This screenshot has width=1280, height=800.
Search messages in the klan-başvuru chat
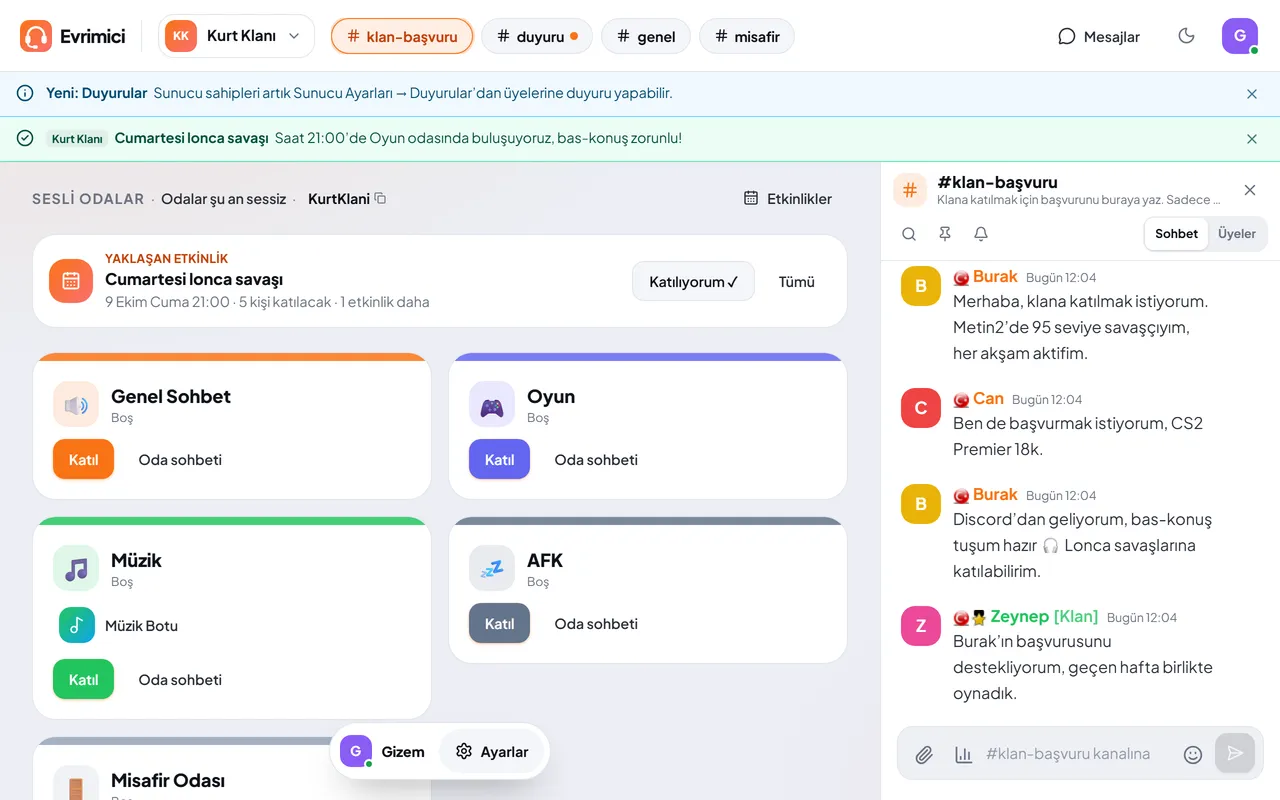coord(909,234)
